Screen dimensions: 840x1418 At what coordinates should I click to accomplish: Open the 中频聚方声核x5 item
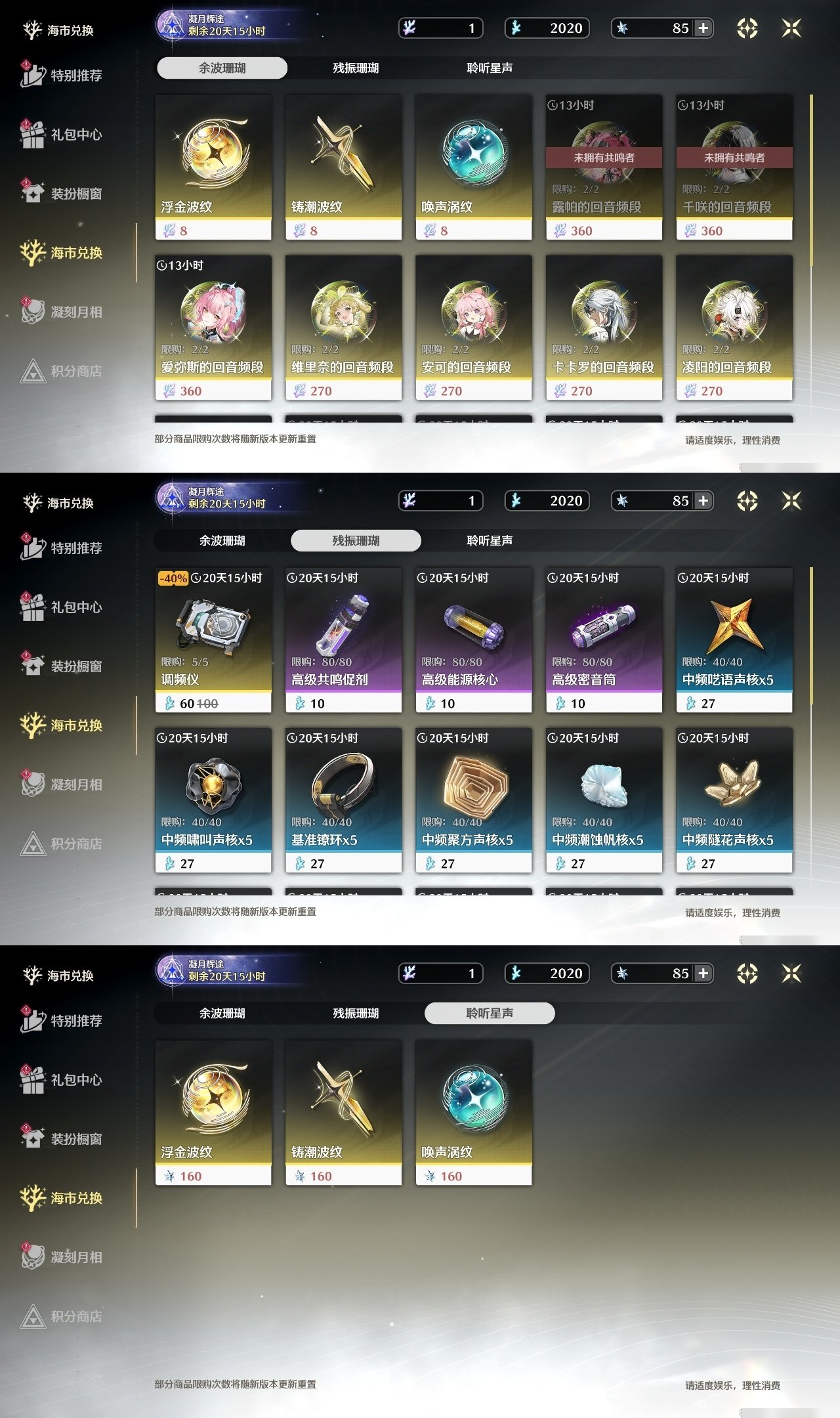[474, 800]
